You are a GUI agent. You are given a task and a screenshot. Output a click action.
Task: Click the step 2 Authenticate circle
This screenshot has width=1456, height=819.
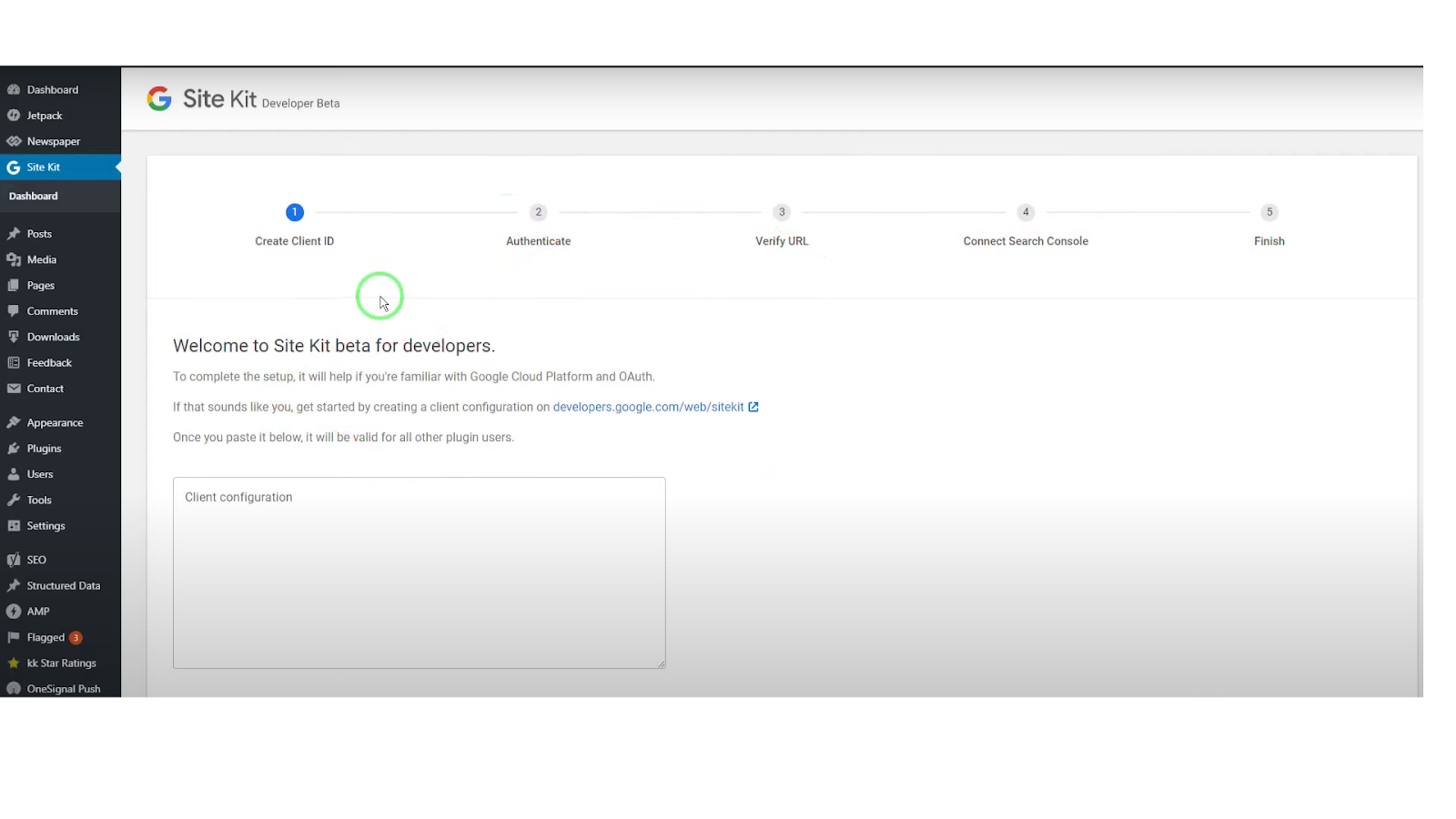[539, 212]
